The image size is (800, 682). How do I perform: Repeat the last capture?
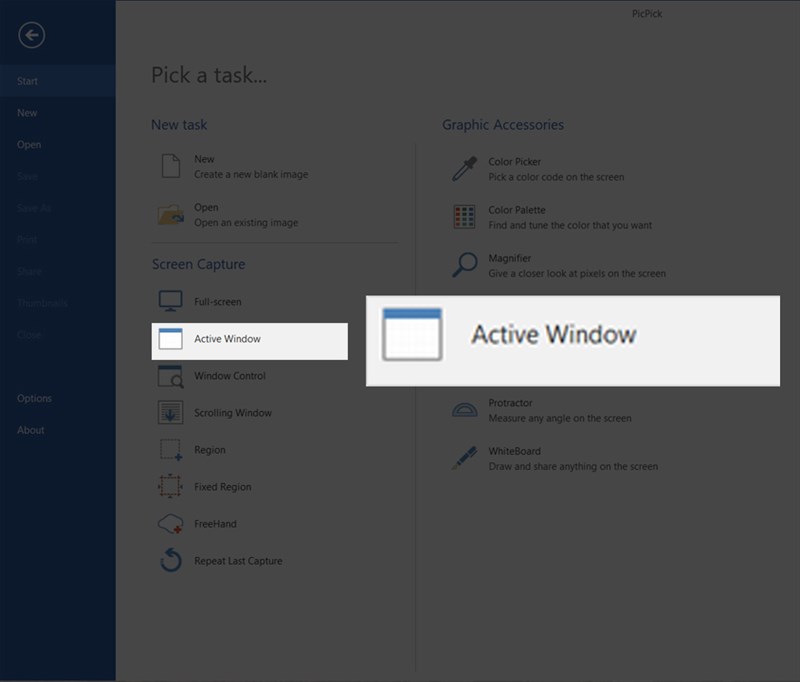(x=236, y=560)
